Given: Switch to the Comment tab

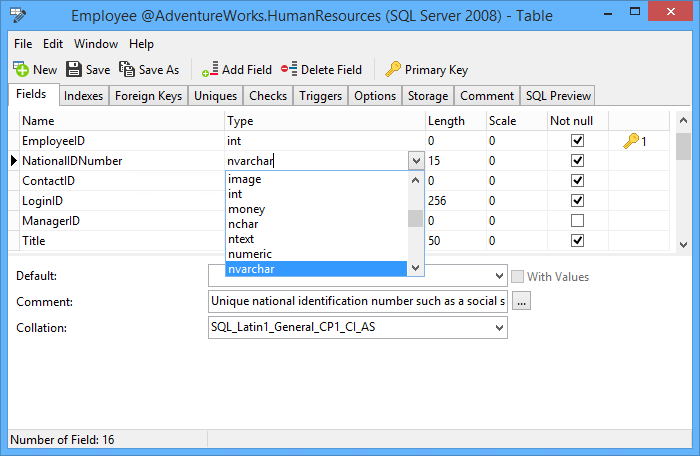Looking at the screenshot, I should pyautogui.click(x=487, y=96).
